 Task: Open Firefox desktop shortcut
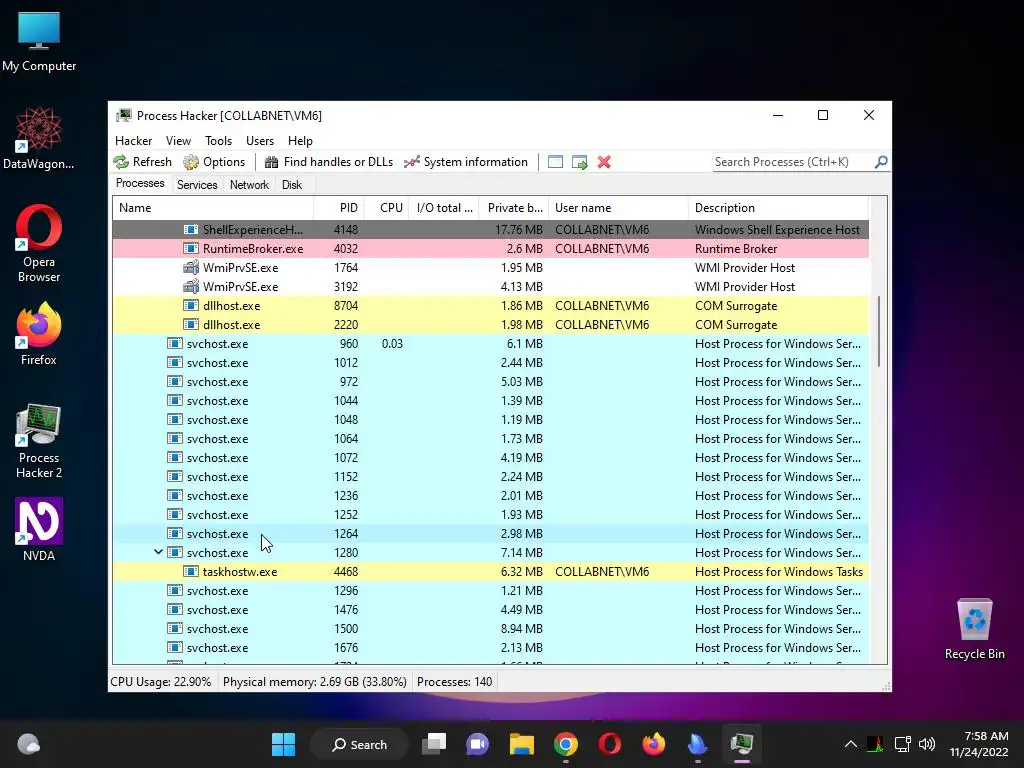(x=39, y=334)
